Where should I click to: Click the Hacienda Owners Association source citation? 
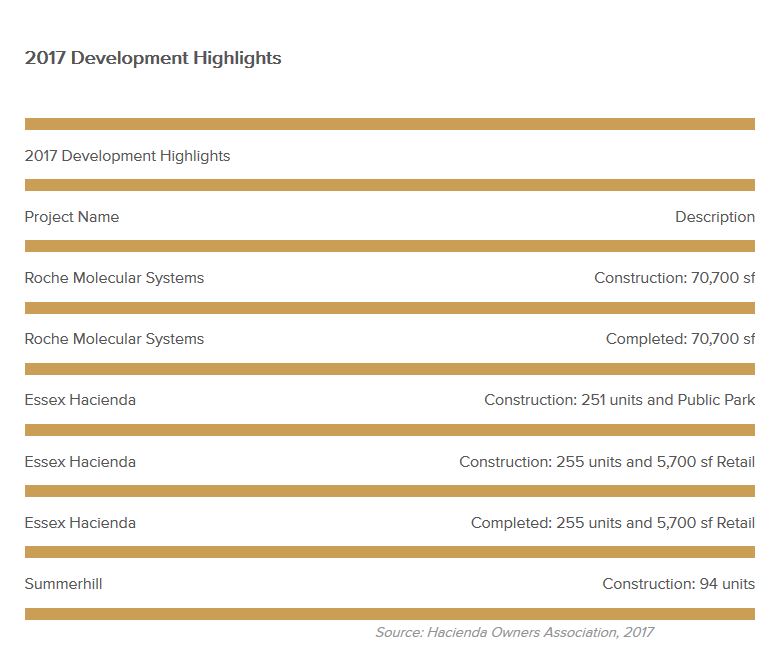(514, 632)
